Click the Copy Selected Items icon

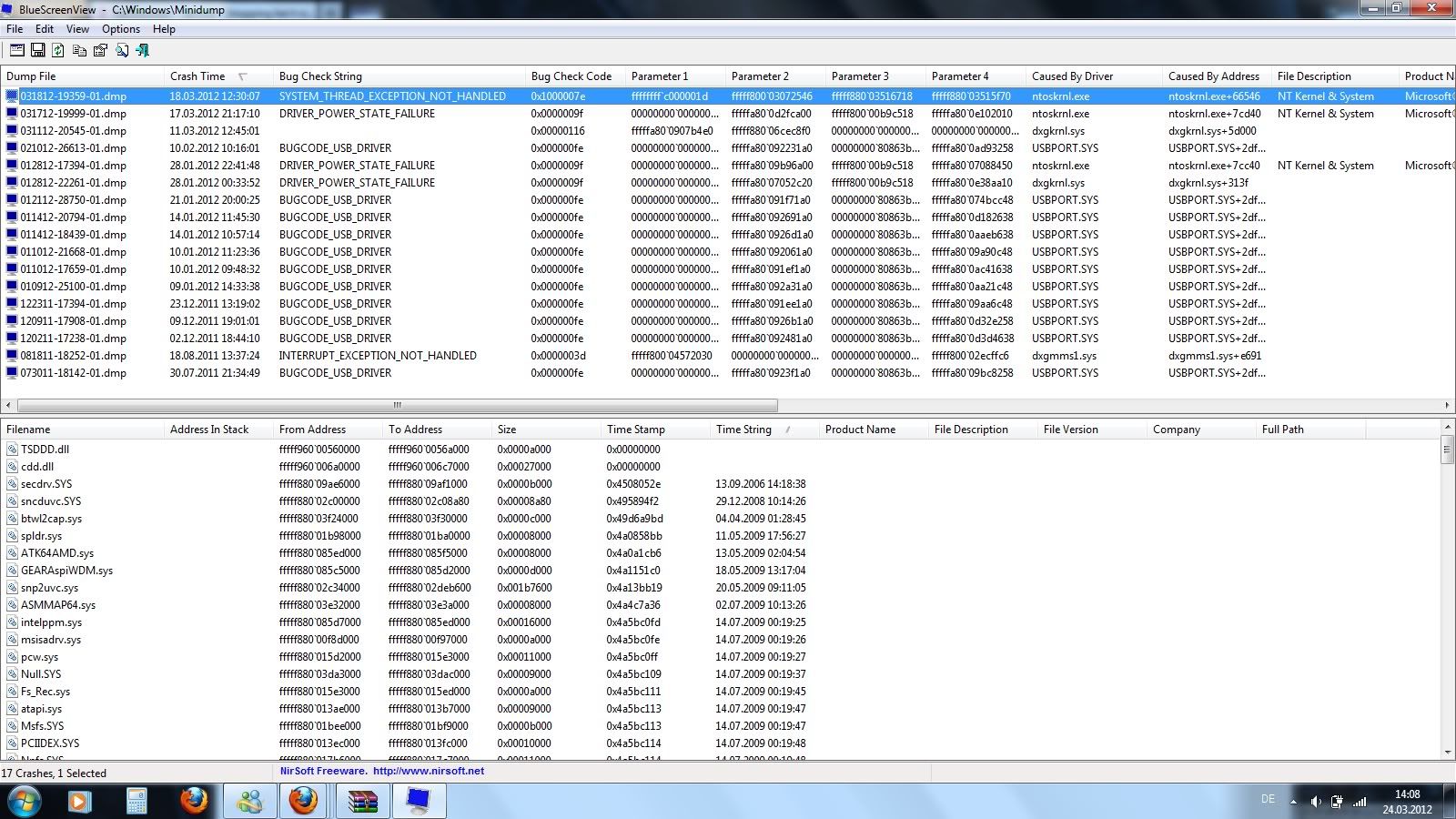pyautogui.click(x=80, y=51)
